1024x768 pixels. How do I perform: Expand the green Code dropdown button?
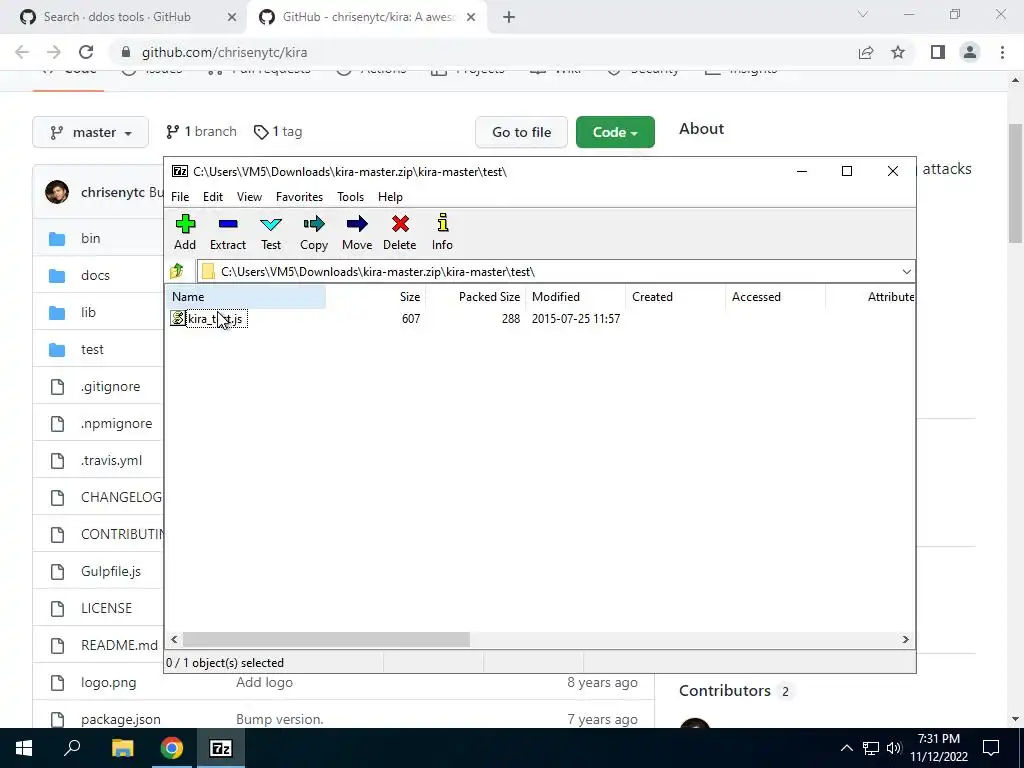click(x=615, y=132)
